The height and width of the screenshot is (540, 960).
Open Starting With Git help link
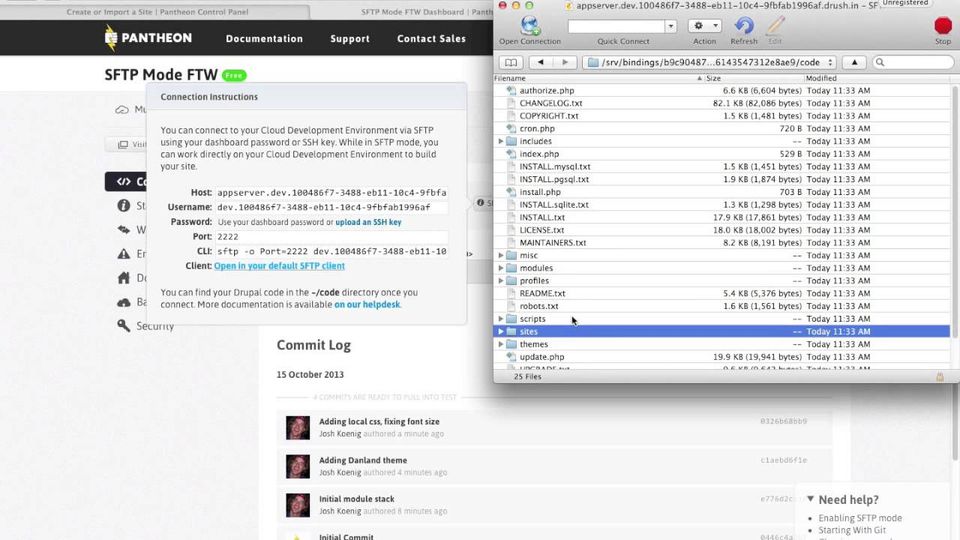[x=852, y=530]
